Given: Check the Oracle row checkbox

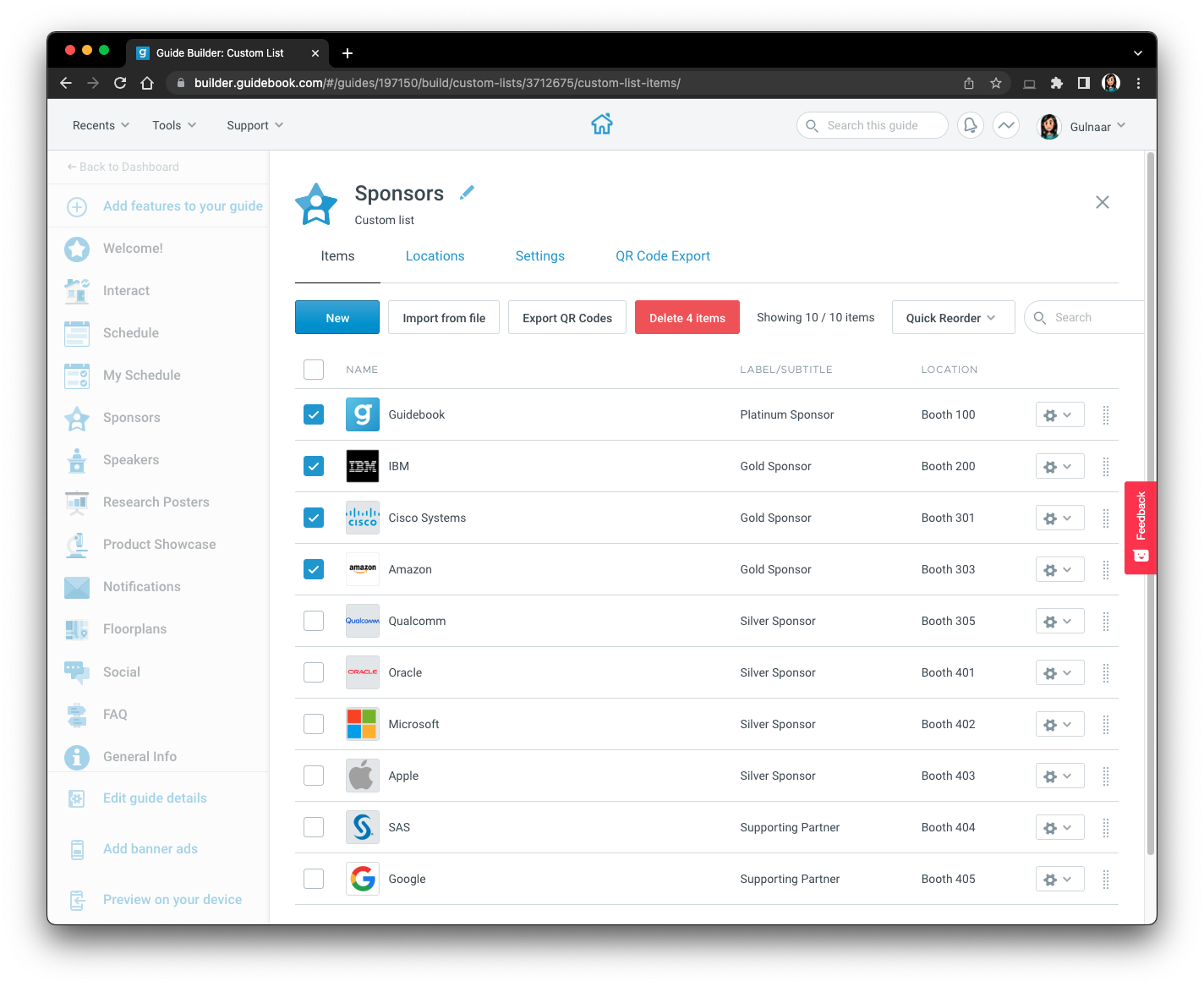Looking at the screenshot, I should click(x=314, y=672).
